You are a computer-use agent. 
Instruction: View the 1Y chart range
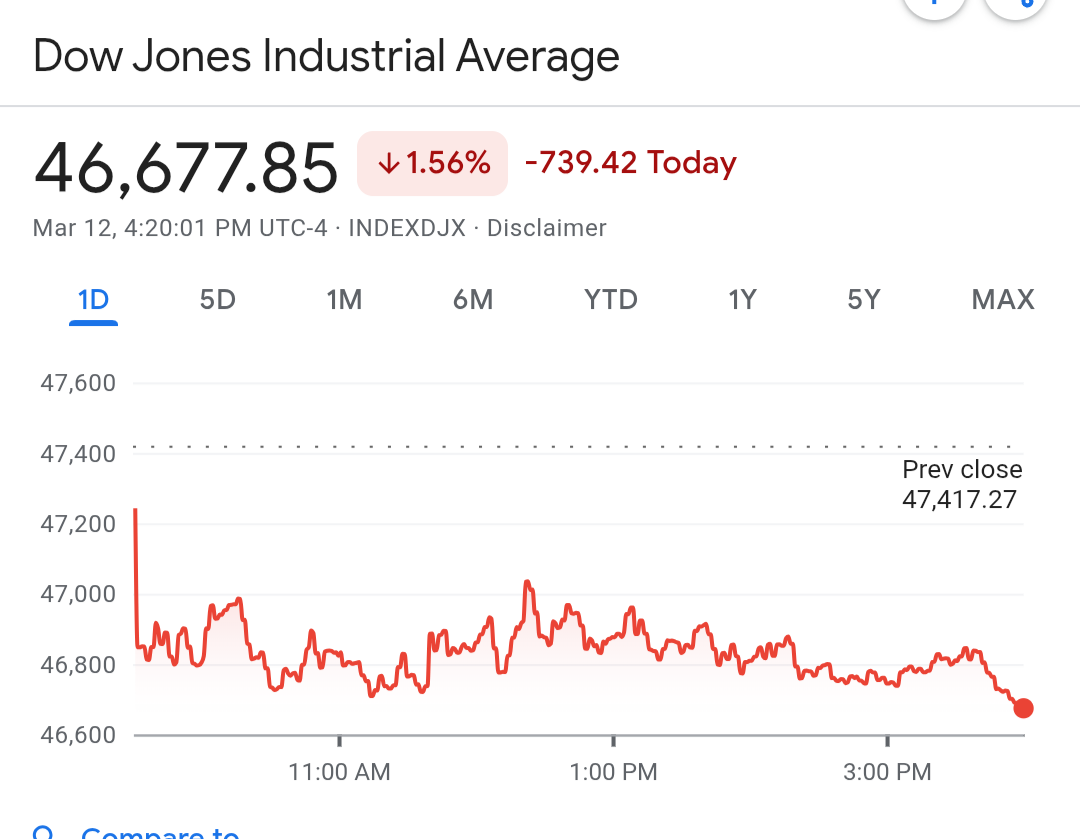(742, 300)
